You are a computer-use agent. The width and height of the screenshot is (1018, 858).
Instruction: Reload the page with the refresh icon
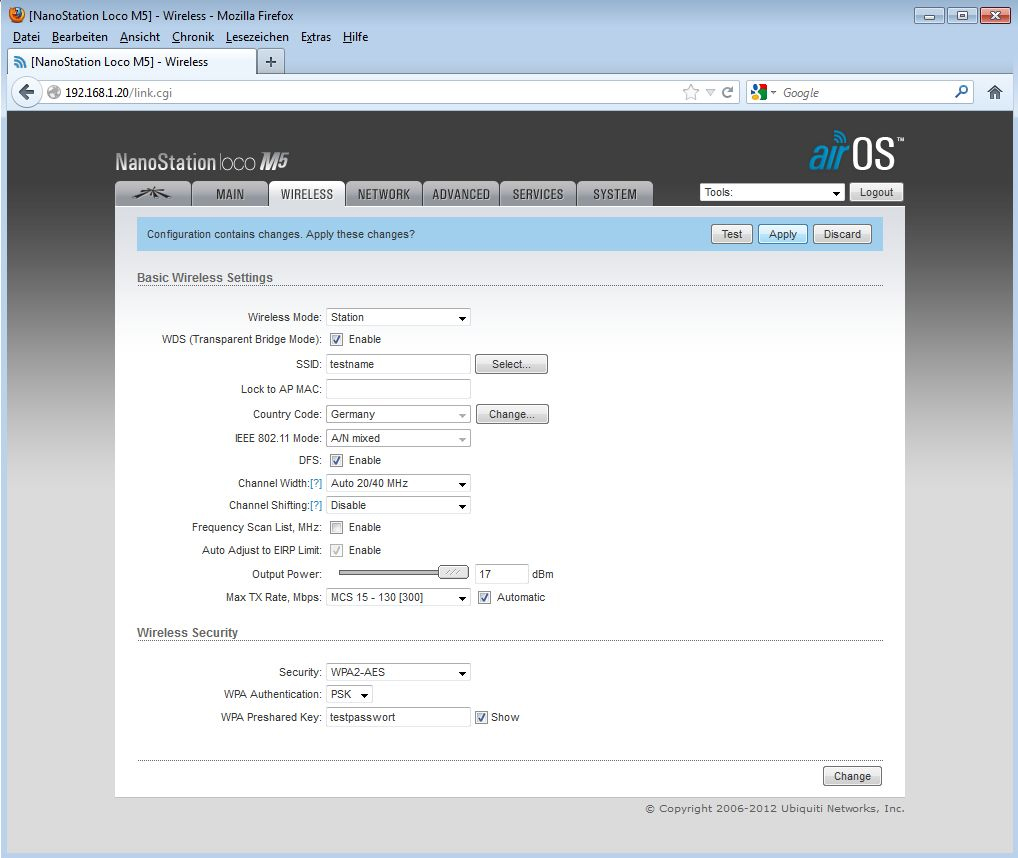pyautogui.click(x=728, y=92)
